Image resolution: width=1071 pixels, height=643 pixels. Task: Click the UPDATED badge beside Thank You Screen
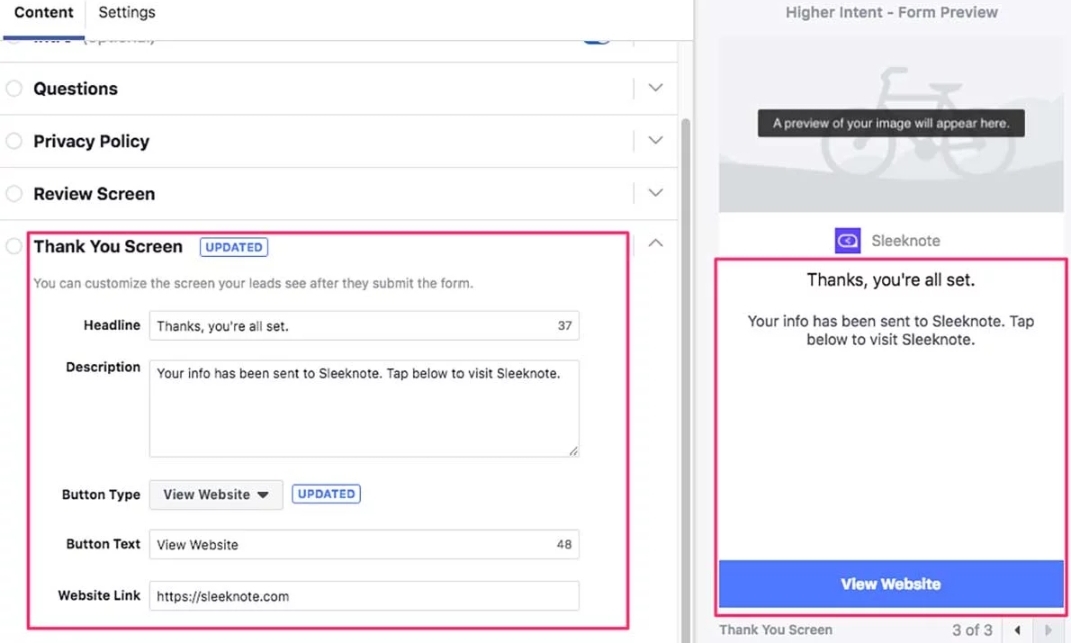click(234, 247)
